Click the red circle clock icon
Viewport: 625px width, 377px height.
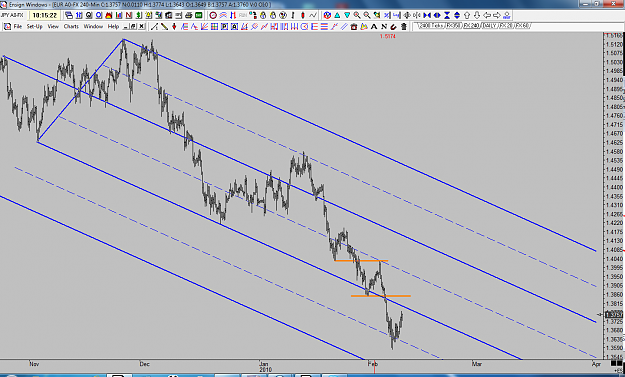pyautogui.click(x=213, y=15)
